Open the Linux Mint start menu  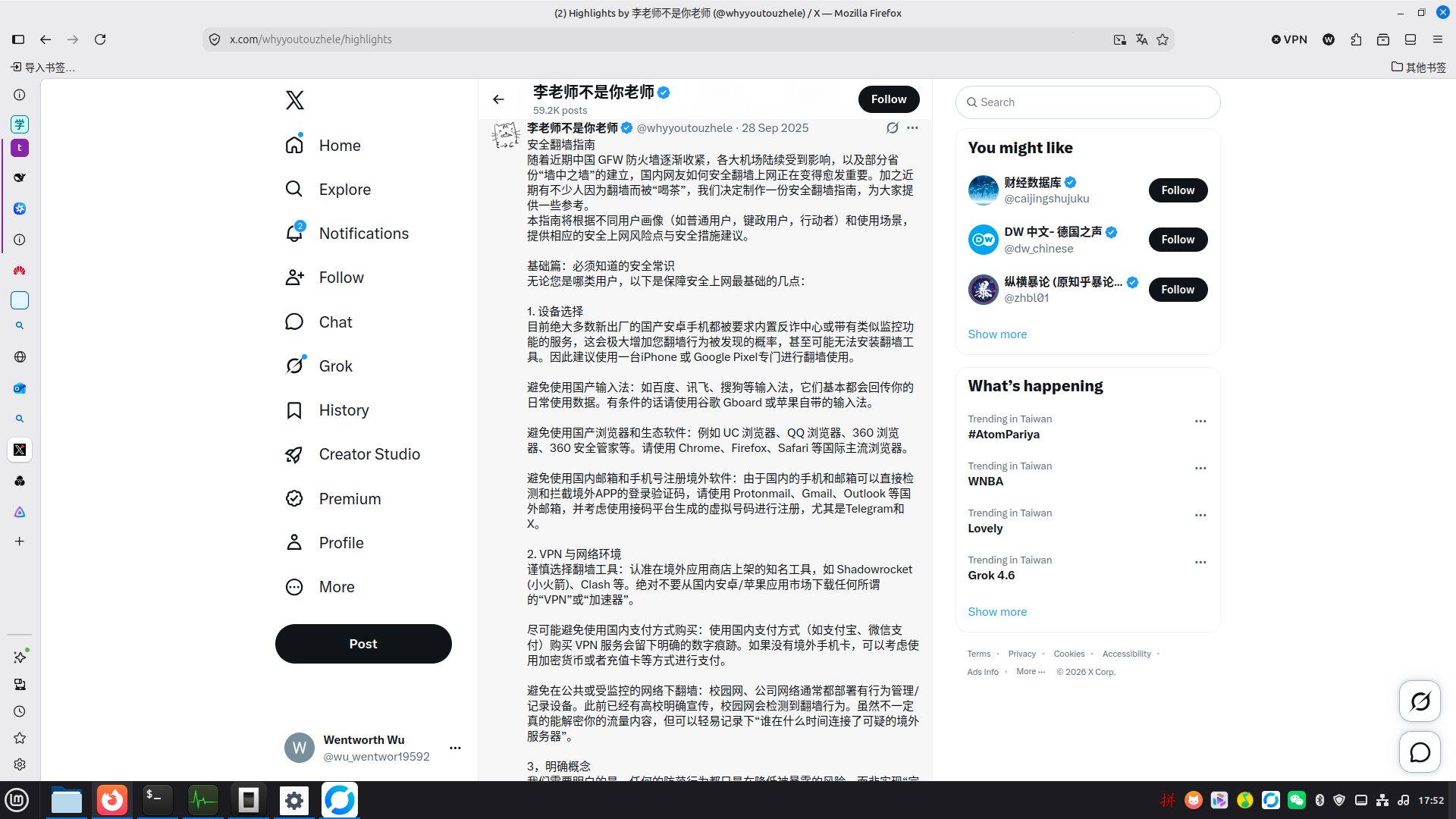(17, 800)
